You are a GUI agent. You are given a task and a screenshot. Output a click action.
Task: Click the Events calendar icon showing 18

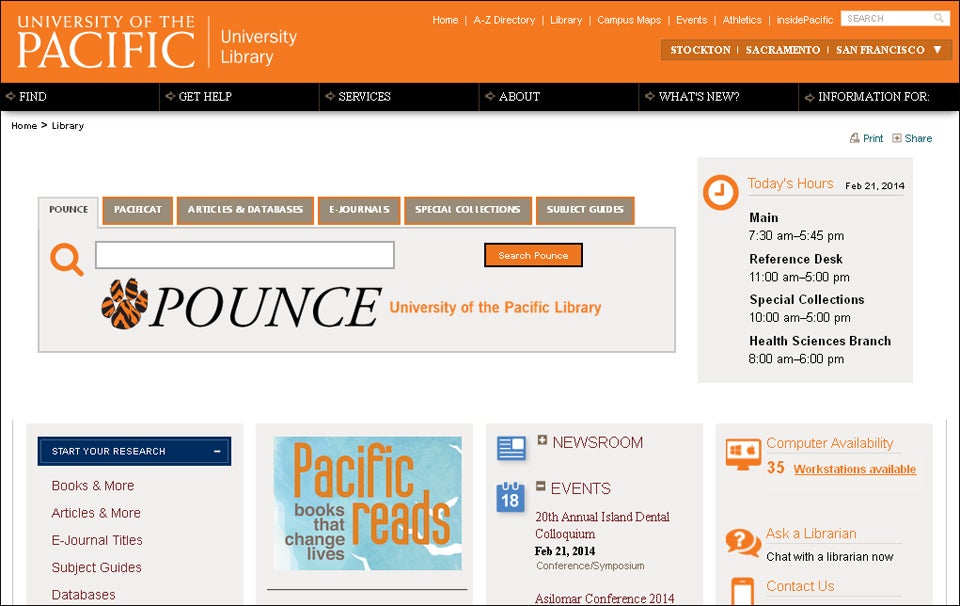[x=510, y=495]
